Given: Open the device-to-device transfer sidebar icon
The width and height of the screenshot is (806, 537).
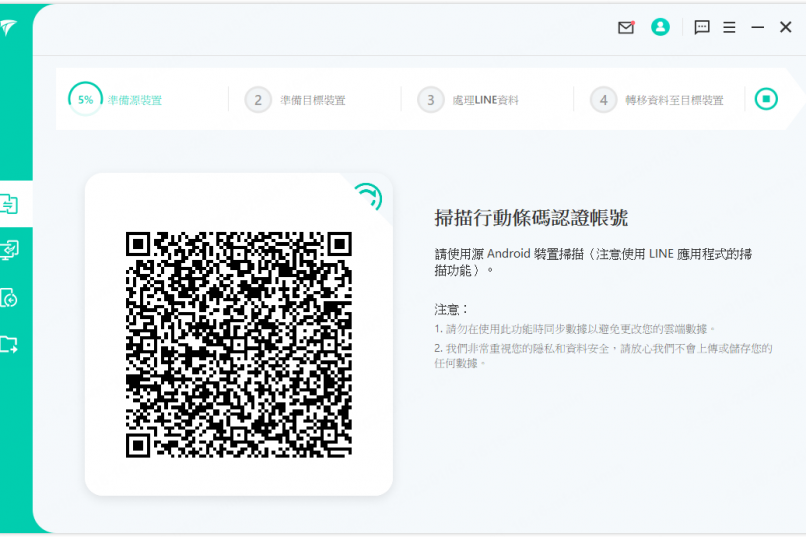Looking at the screenshot, I should (9, 205).
